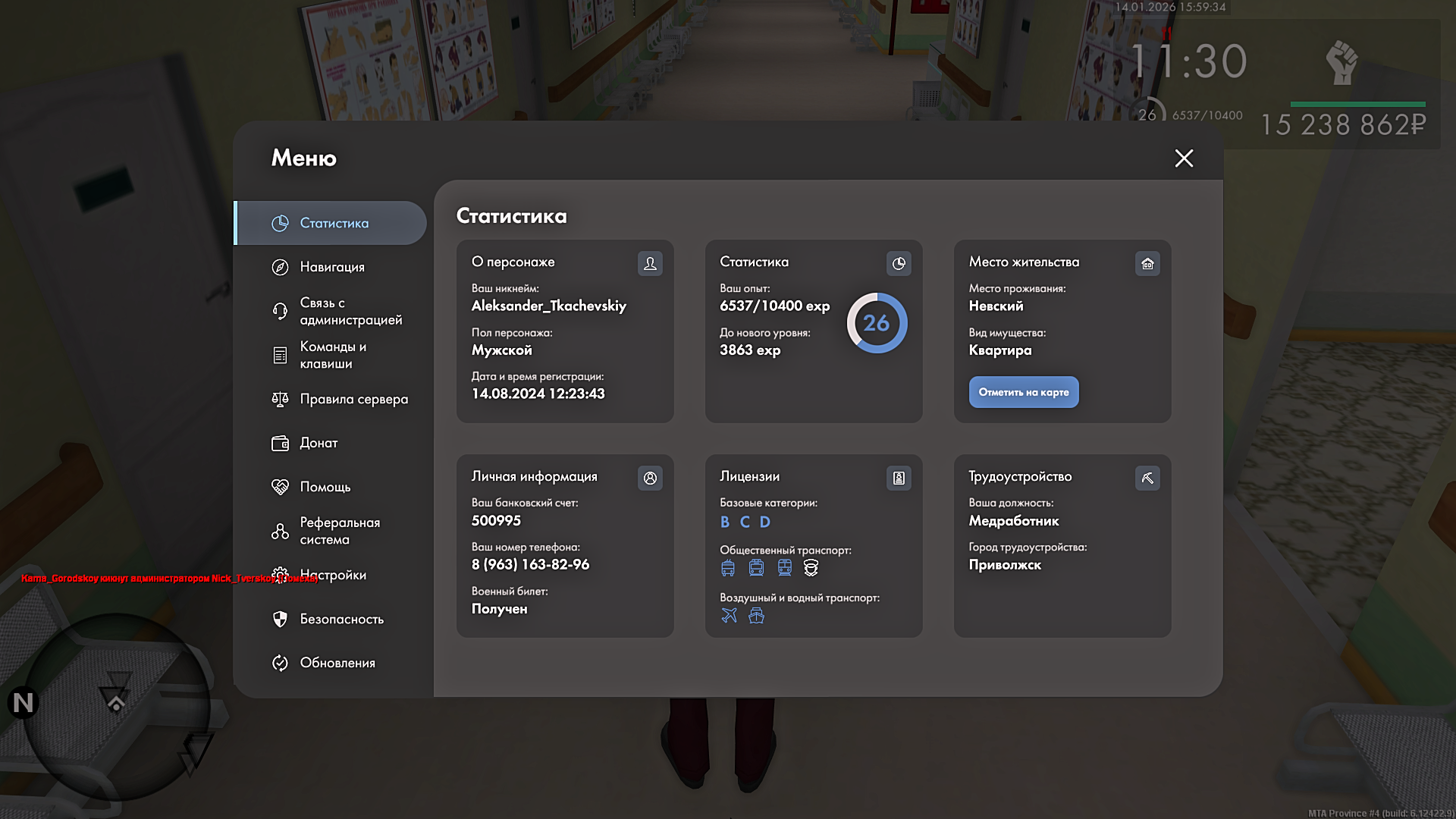Click the license document icon in Лицензии card
Image resolution: width=1456 pixels, height=819 pixels.
(x=899, y=478)
